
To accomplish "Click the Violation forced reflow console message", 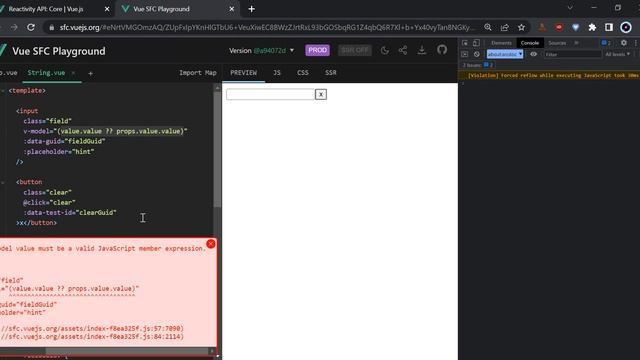I will pos(549,76).
